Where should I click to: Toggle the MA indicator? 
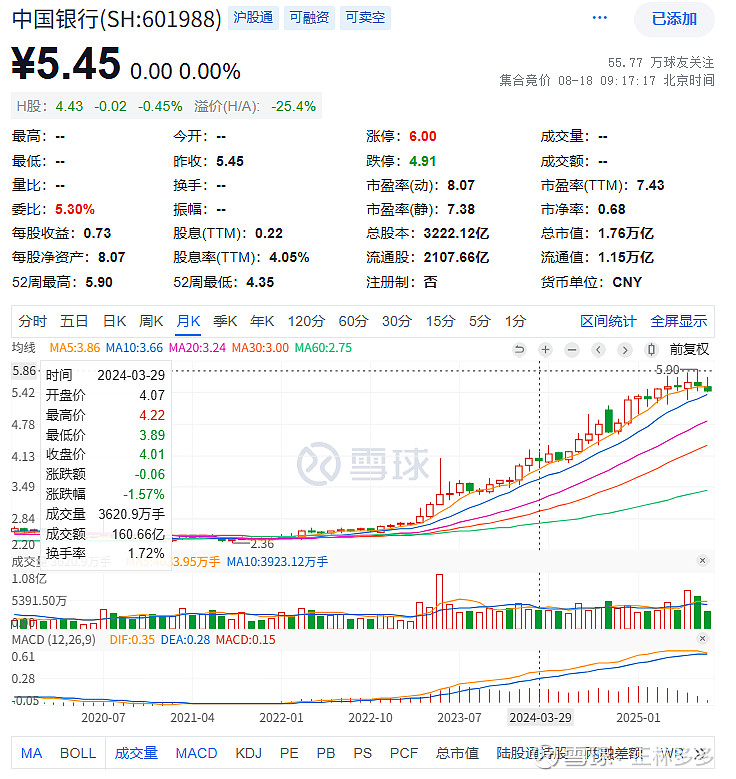(x=31, y=754)
